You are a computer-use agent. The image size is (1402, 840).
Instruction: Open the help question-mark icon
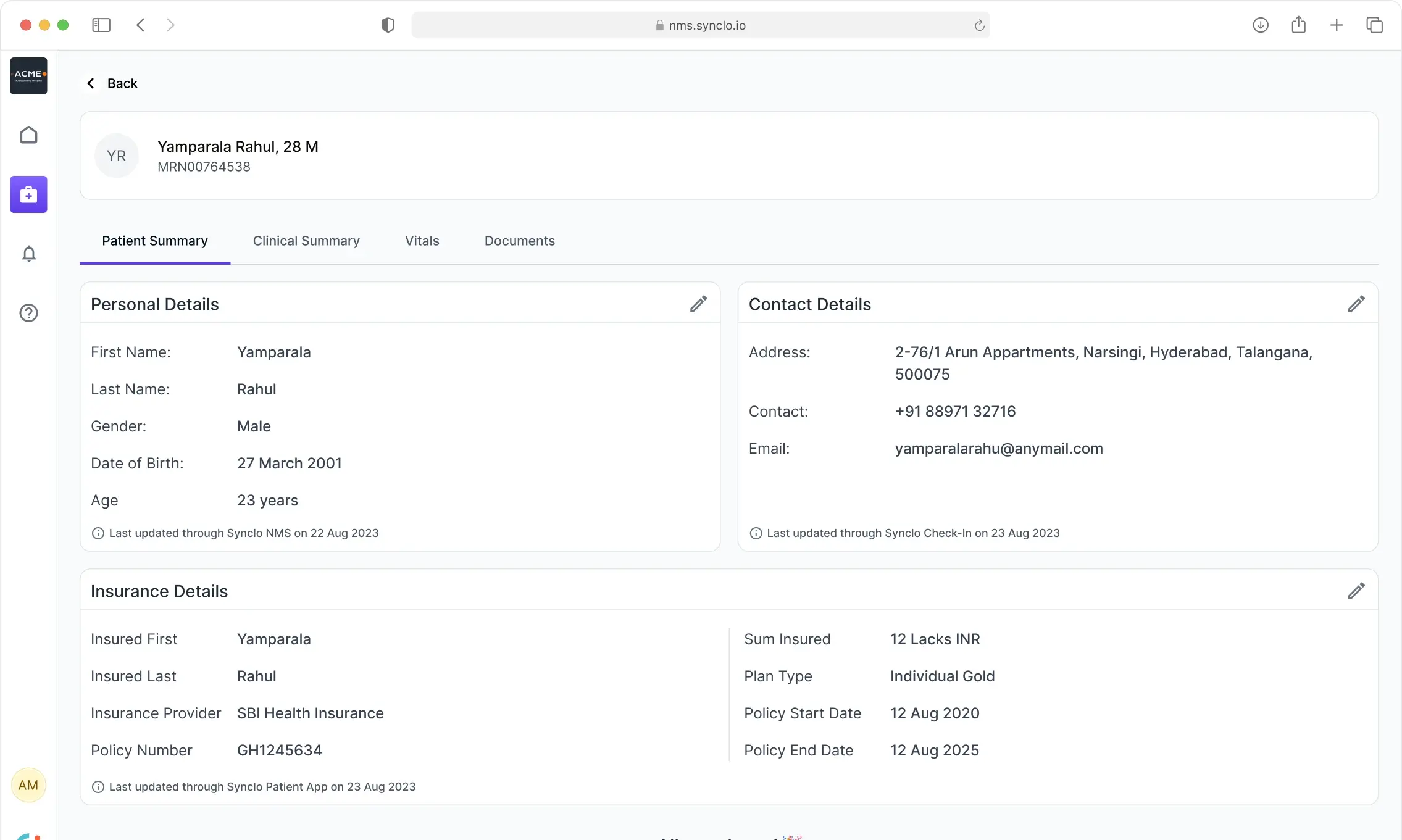[28, 313]
